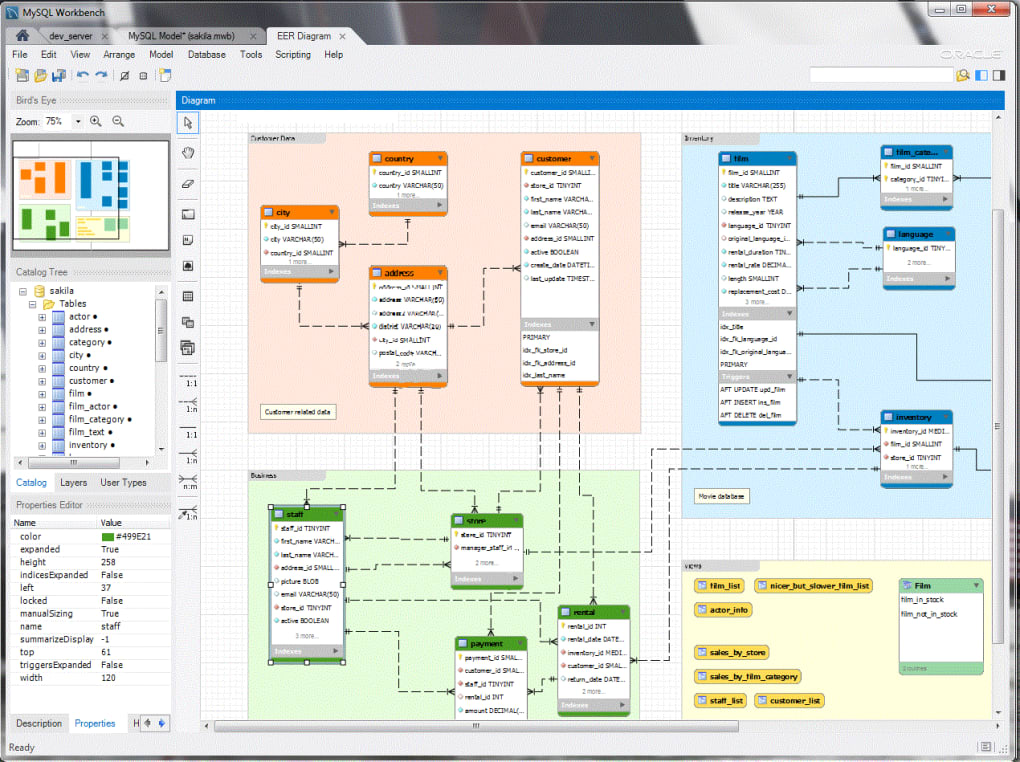
Task: Select the new layer tool
Action: pos(188,214)
